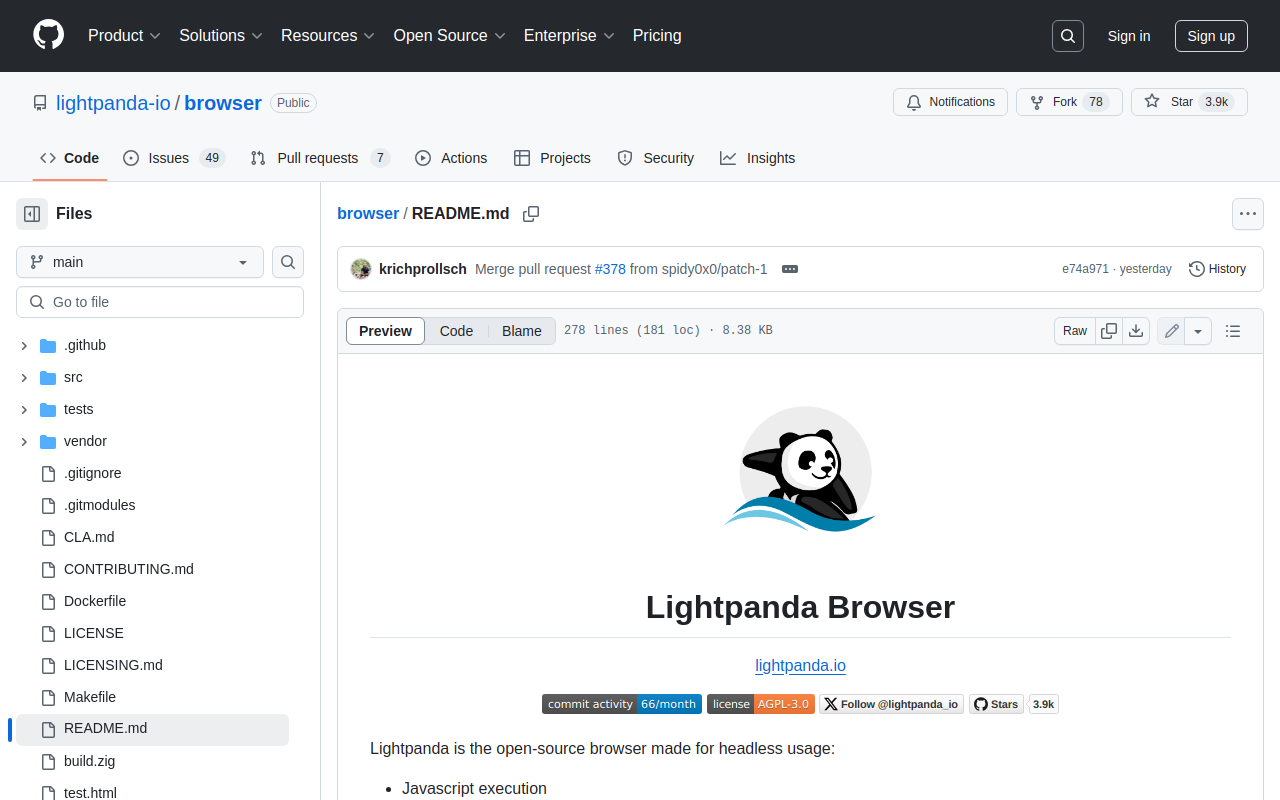Edit this file with pencil icon

point(1172,331)
